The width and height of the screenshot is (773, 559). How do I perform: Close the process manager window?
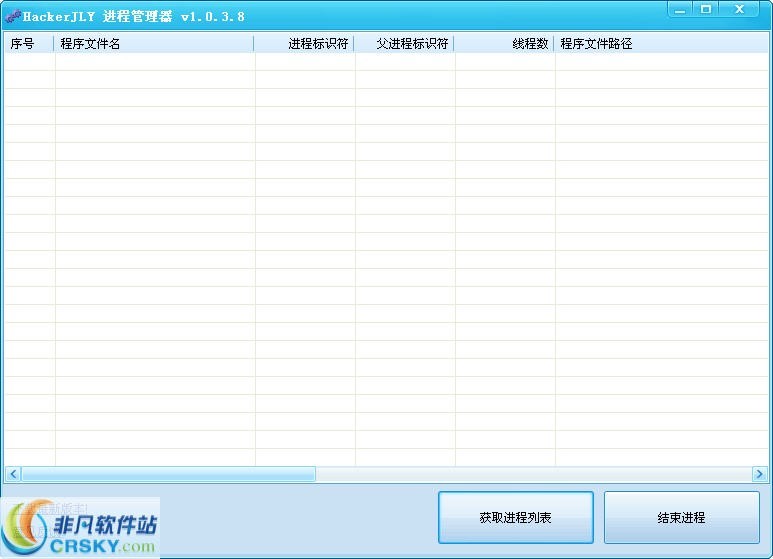point(739,9)
